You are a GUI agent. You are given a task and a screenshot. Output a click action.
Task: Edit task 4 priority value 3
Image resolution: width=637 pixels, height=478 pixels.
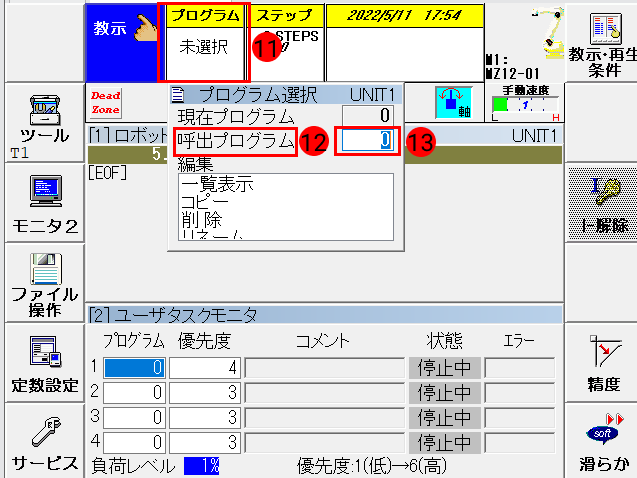[204, 442]
